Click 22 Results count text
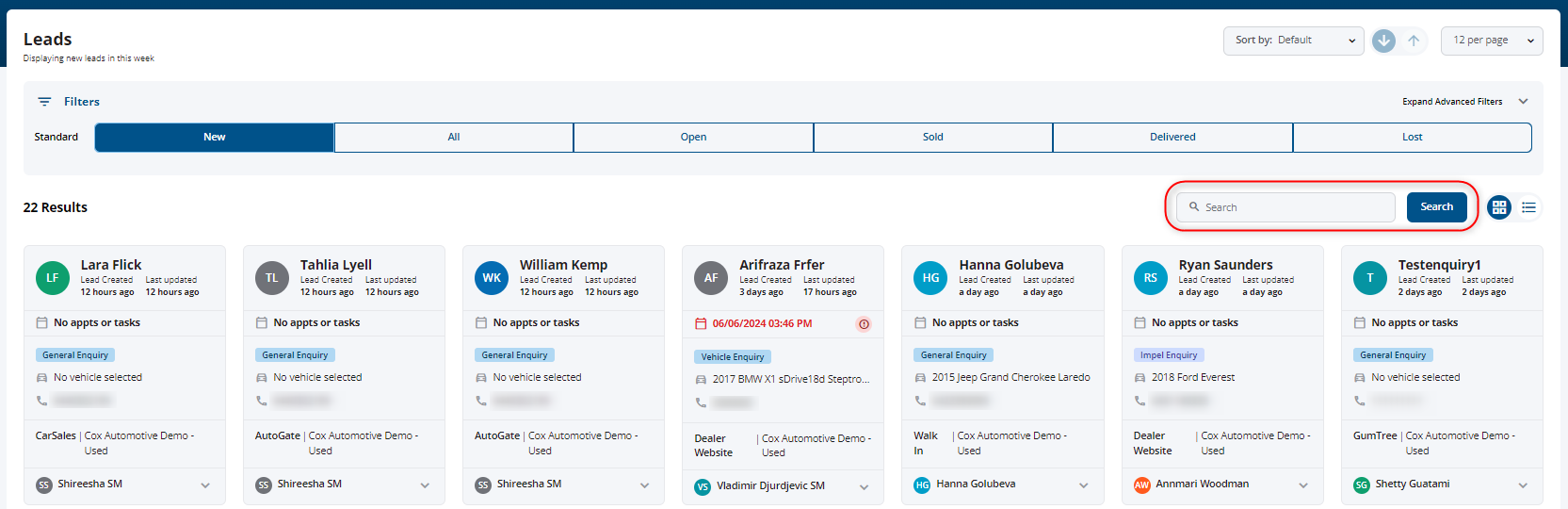1568x509 pixels. [56, 207]
